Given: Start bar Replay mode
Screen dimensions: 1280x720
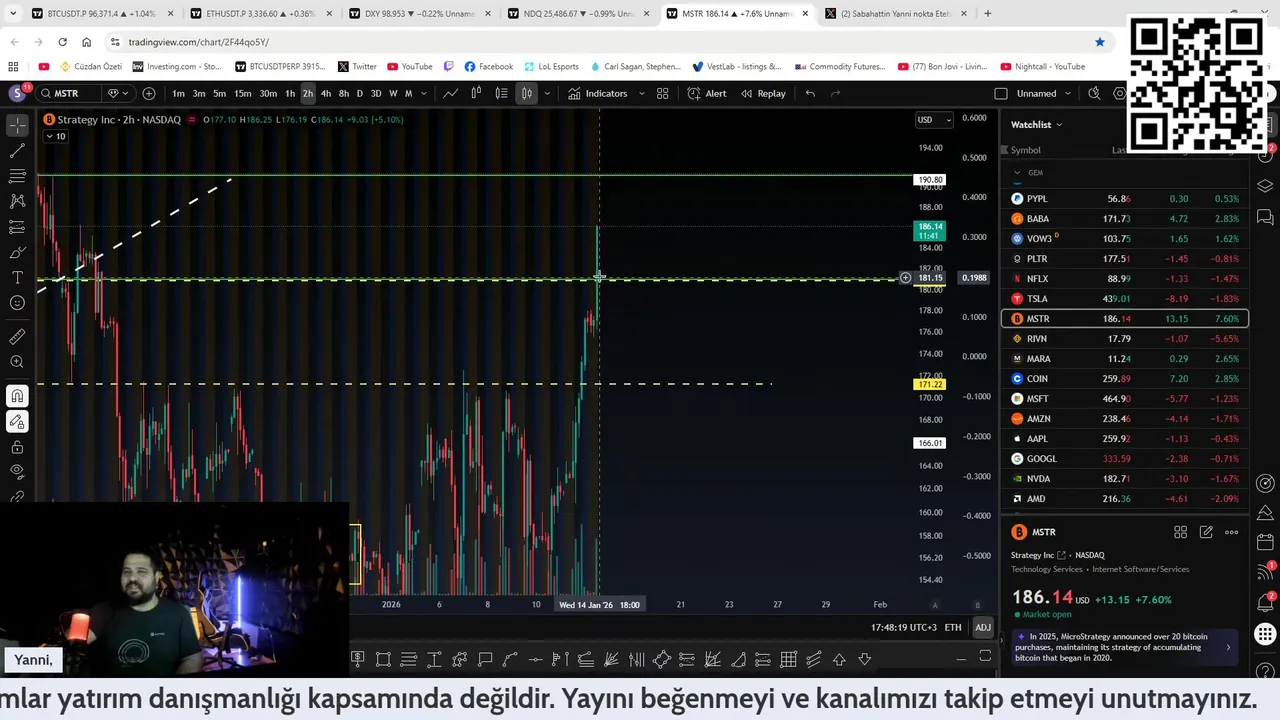Looking at the screenshot, I should 763,93.
